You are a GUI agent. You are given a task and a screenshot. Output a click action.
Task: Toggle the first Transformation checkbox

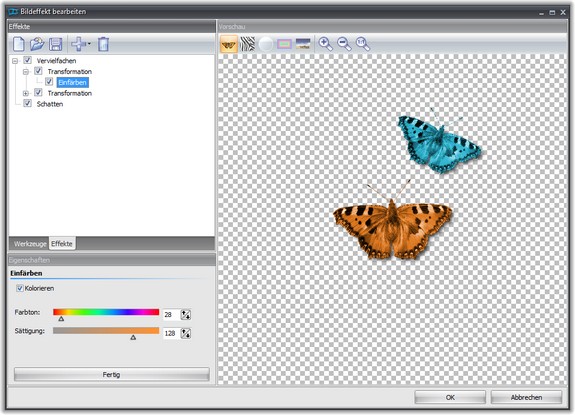coord(38,71)
